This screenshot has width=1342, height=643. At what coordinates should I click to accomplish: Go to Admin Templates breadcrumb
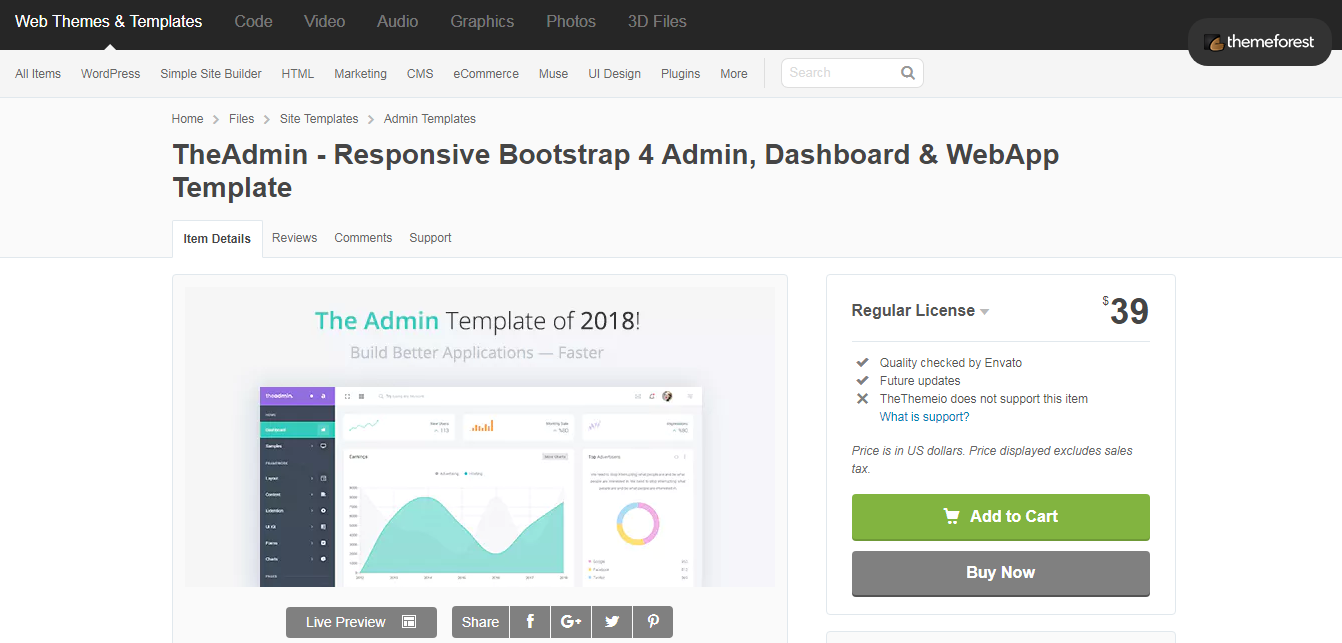point(430,119)
